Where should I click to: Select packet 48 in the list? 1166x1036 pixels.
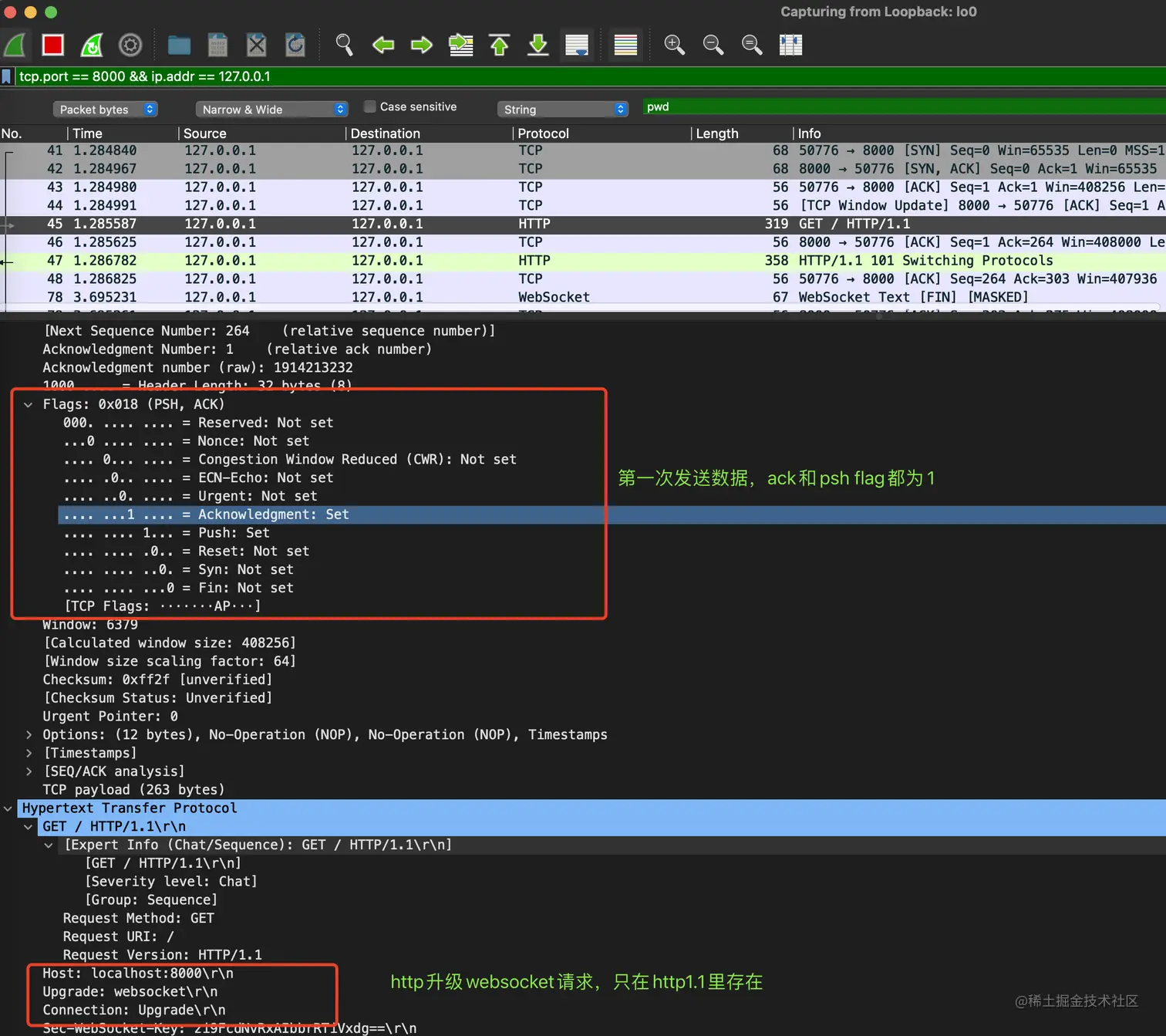pyautogui.click(x=583, y=279)
